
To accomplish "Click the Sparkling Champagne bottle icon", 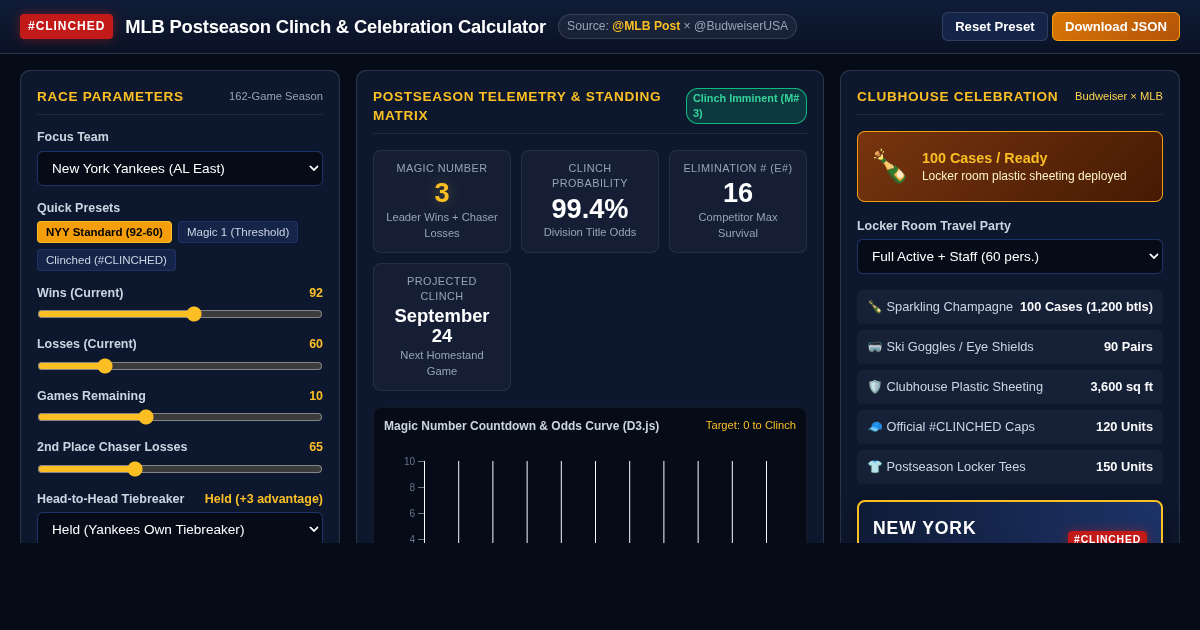I will [x=875, y=307].
